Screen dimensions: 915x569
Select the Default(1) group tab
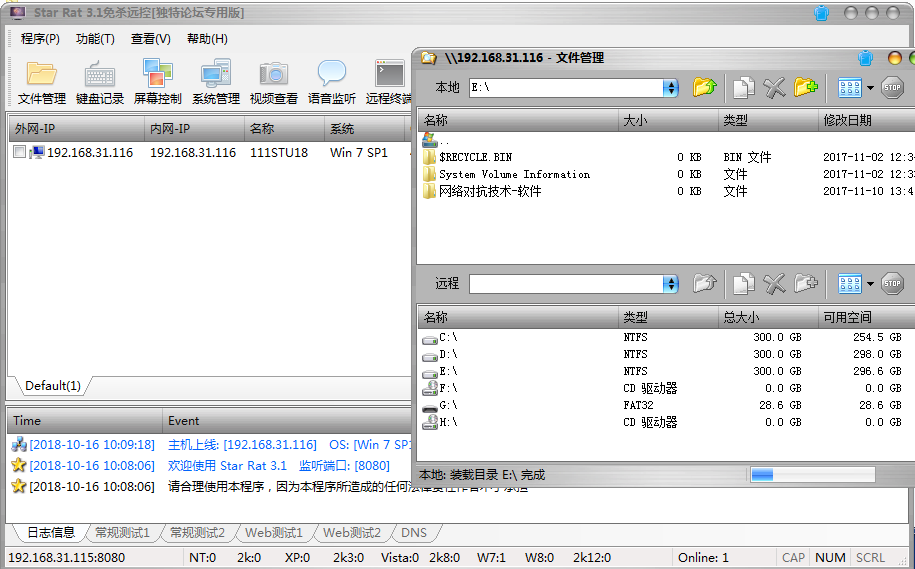pos(53,386)
